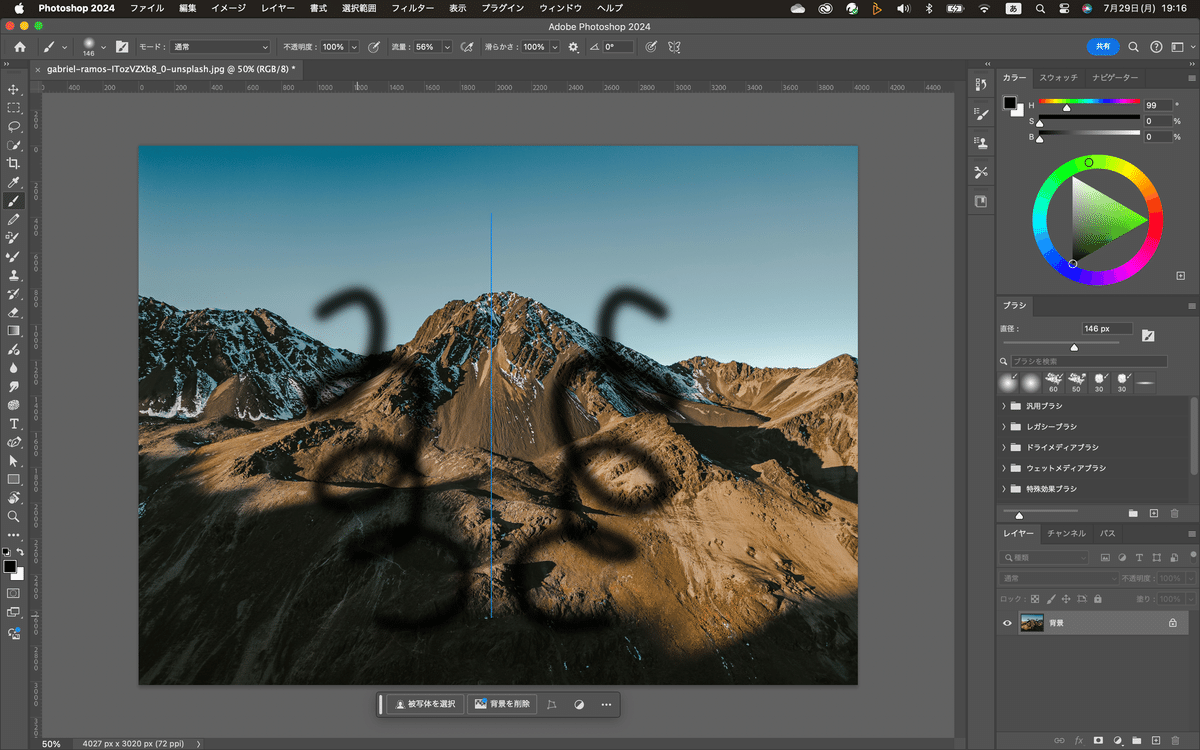Switch to the パス tab

[x=1108, y=533]
